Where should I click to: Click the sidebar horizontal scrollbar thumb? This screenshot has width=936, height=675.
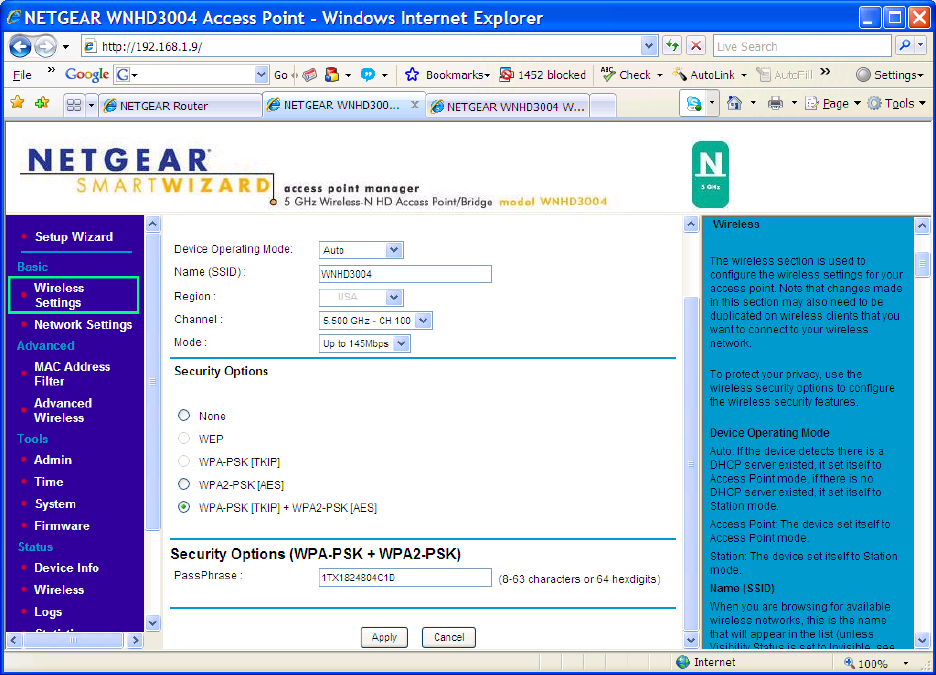click(73, 640)
